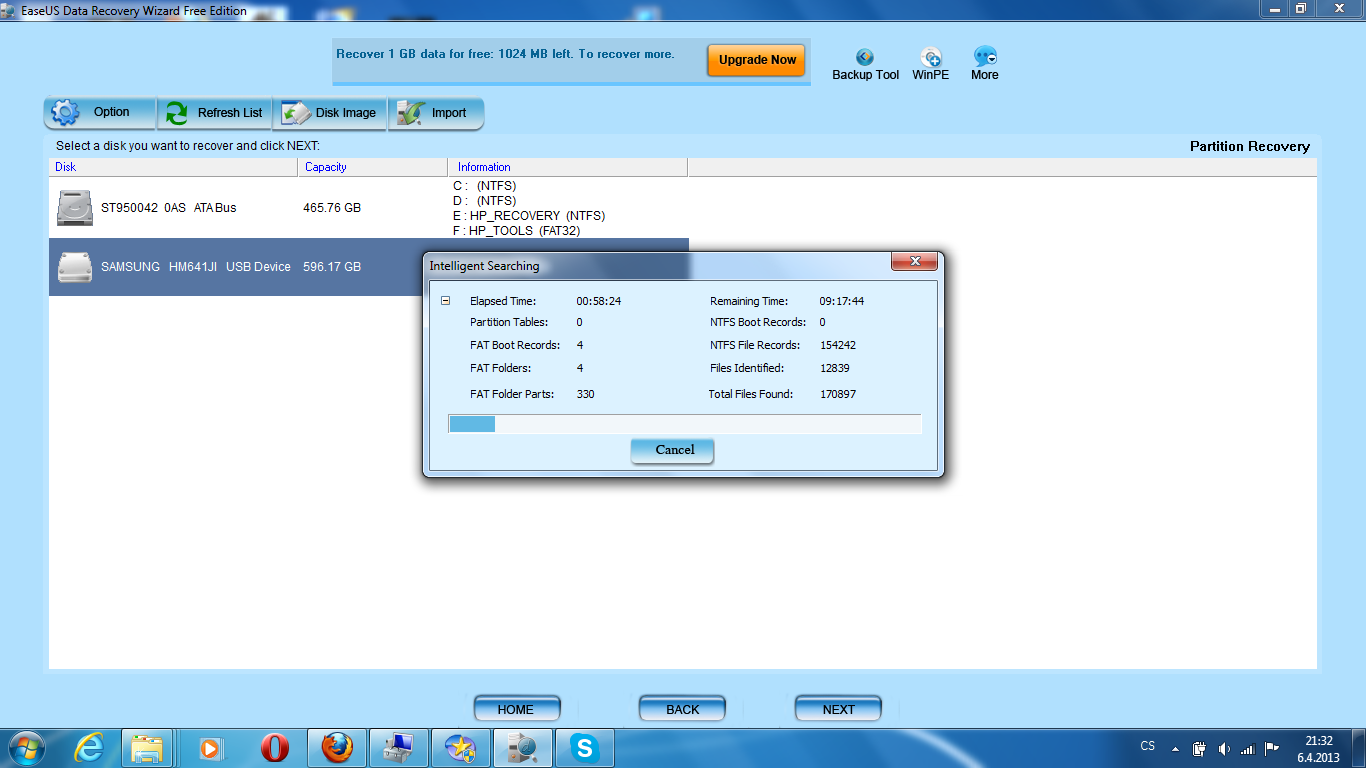Click the E : HP_RECOVERY (NTFS) partition text
1366x768 pixels.
click(529, 216)
